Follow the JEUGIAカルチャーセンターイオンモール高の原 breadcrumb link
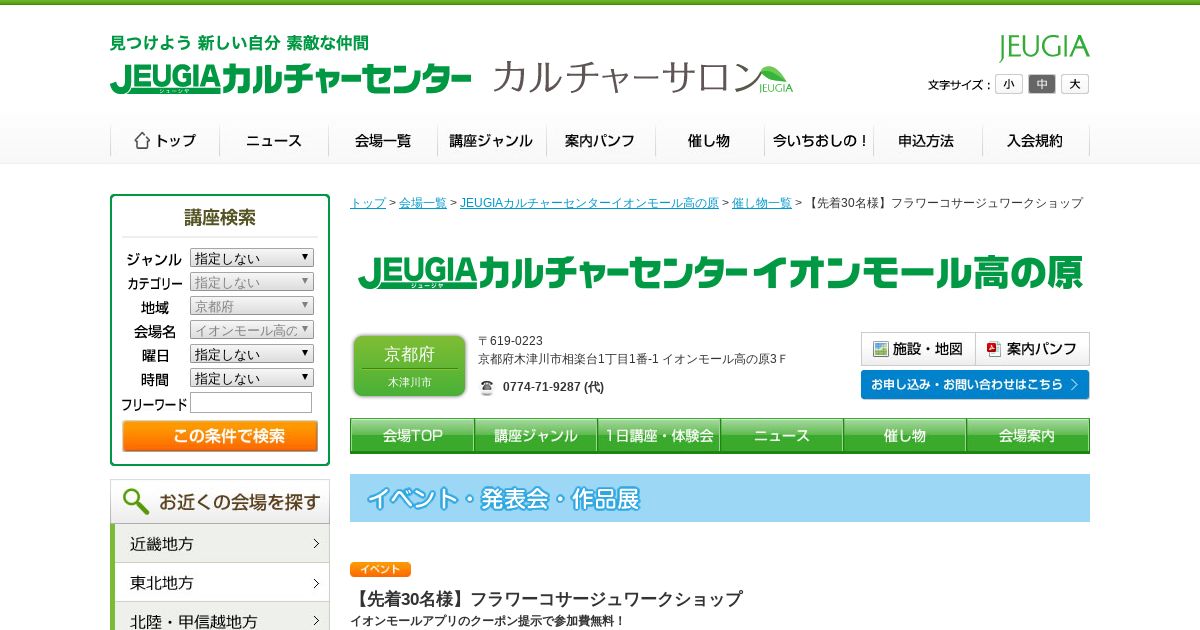Viewport: 1200px width, 630px height. pyautogui.click(x=589, y=203)
